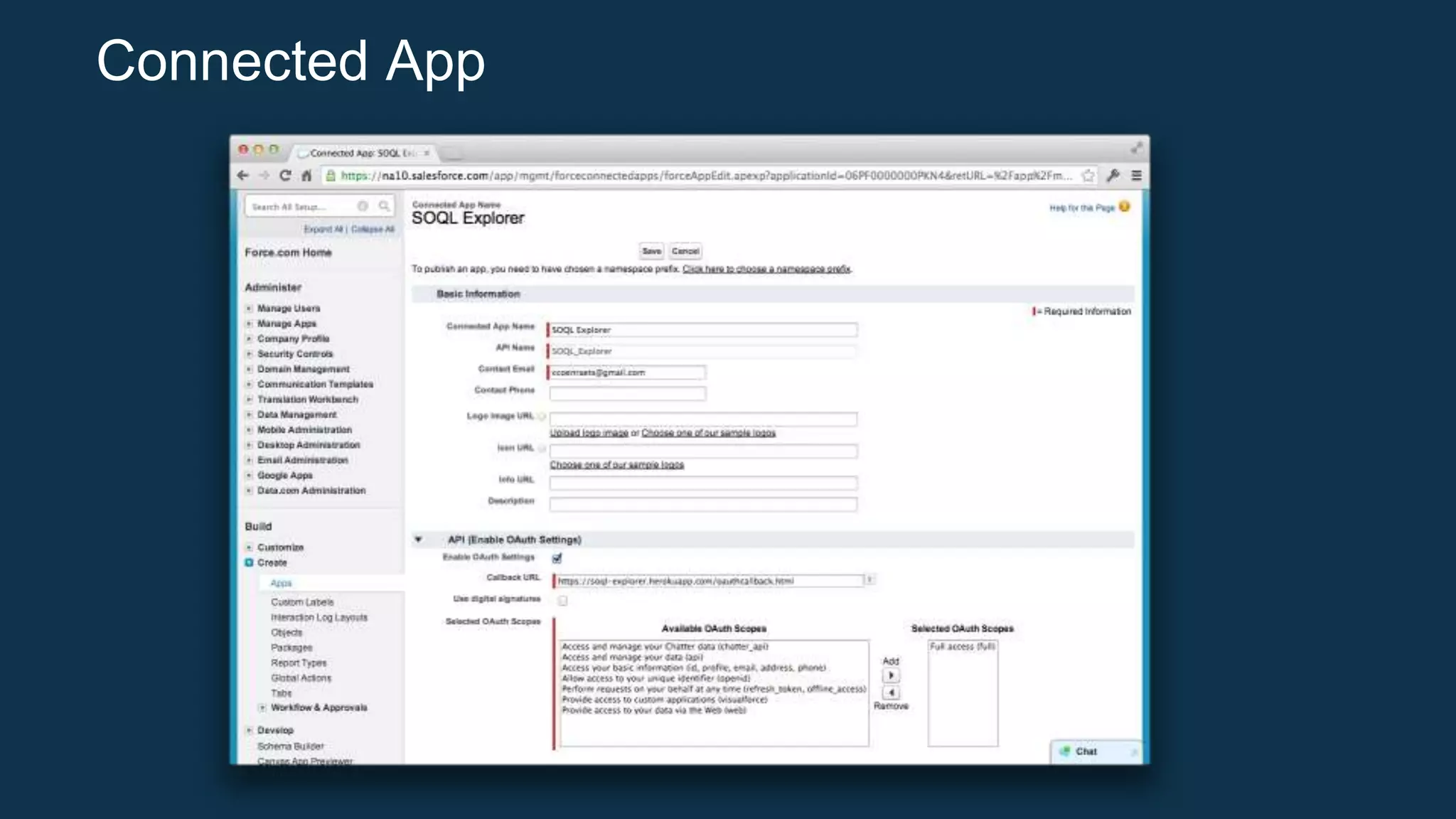Click the Logo Image URL info icon
The height and width of the screenshot is (819, 1456).
tap(542, 417)
